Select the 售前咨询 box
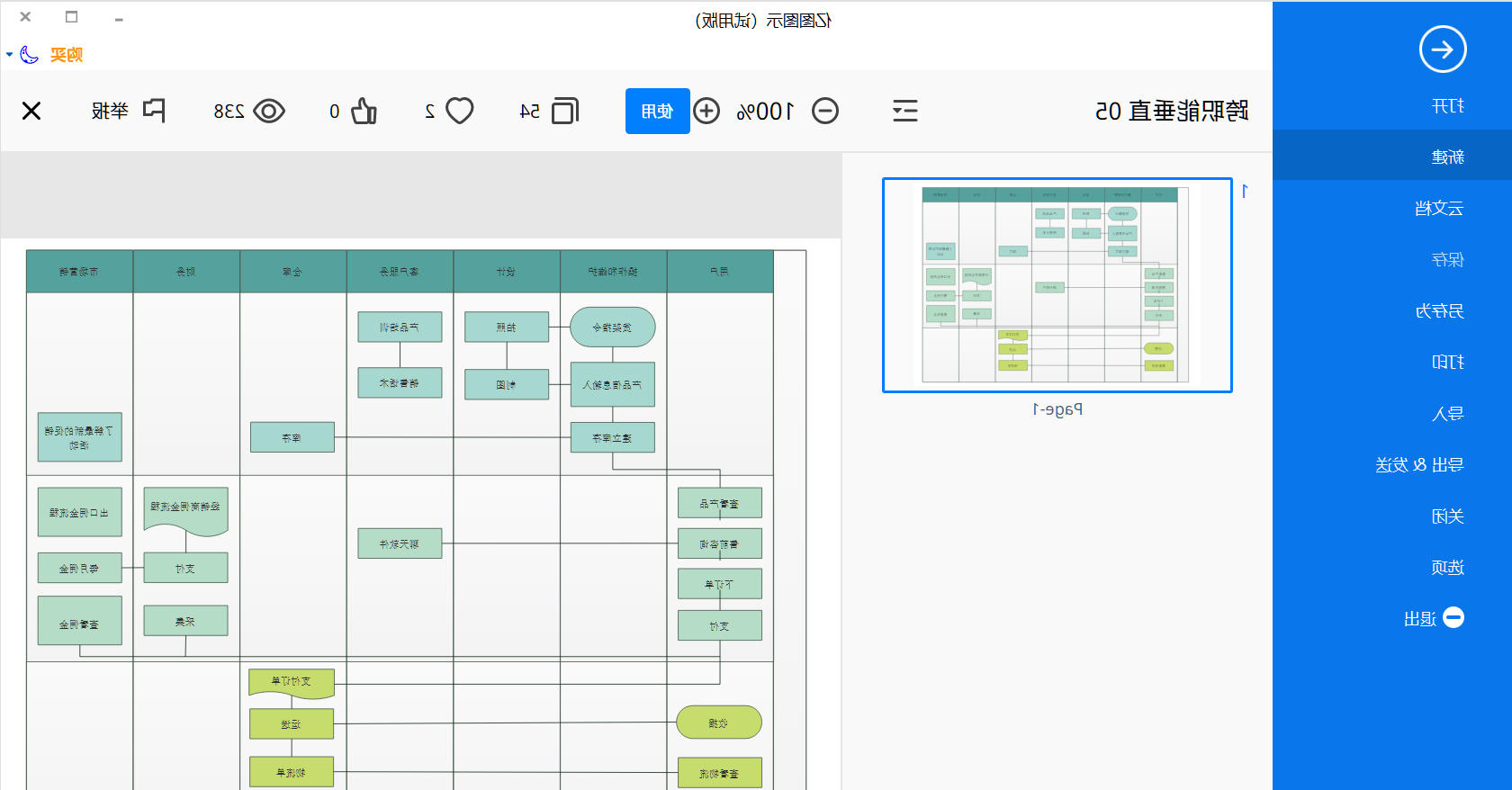 (720, 543)
